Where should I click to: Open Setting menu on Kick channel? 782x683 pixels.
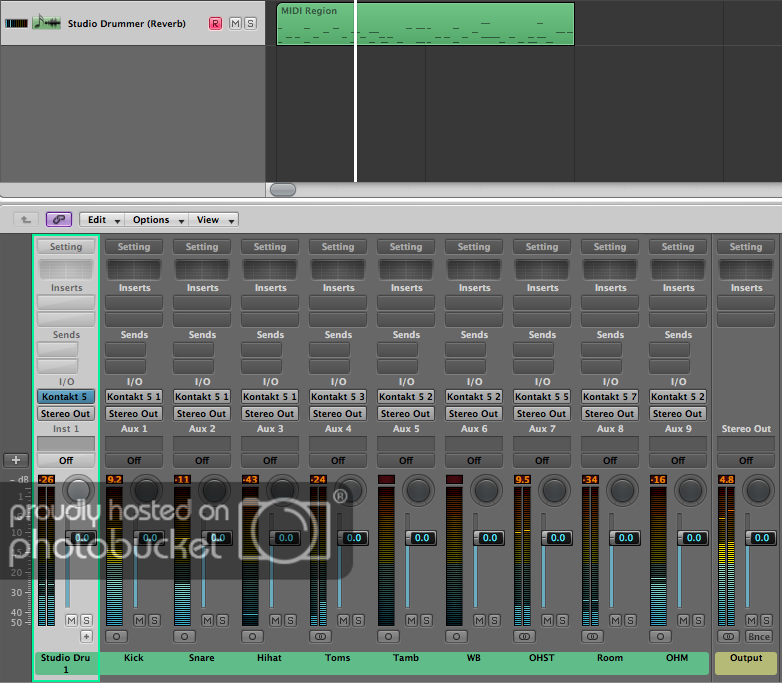click(134, 246)
